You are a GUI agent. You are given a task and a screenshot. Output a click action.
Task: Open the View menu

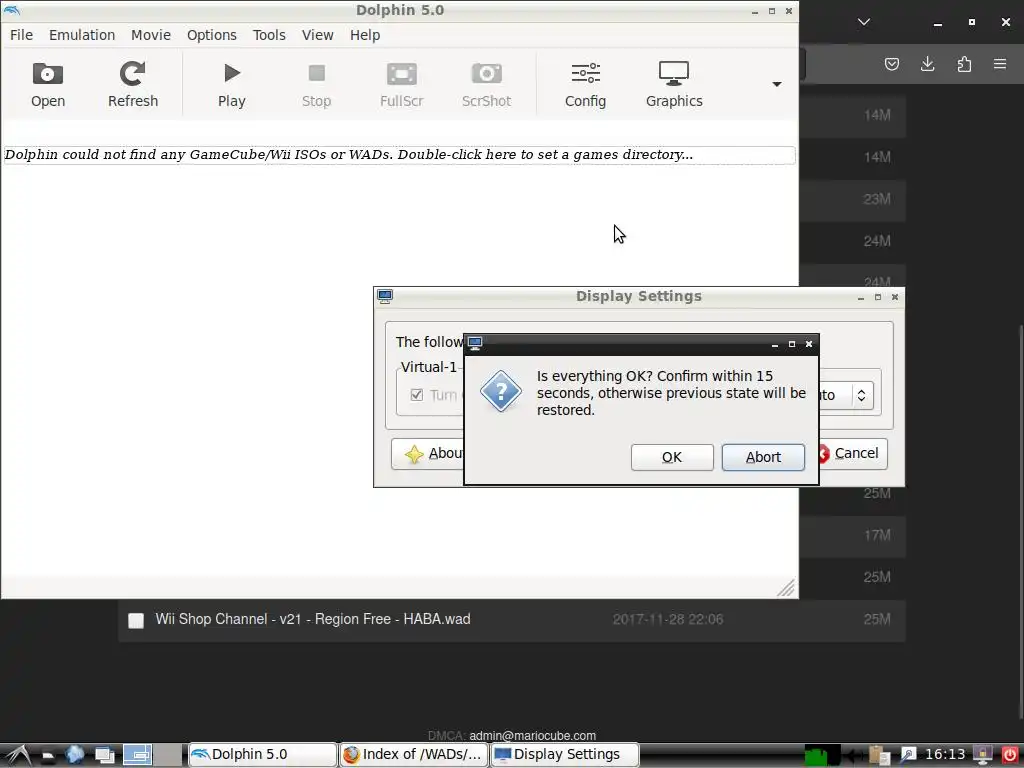click(317, 35)
